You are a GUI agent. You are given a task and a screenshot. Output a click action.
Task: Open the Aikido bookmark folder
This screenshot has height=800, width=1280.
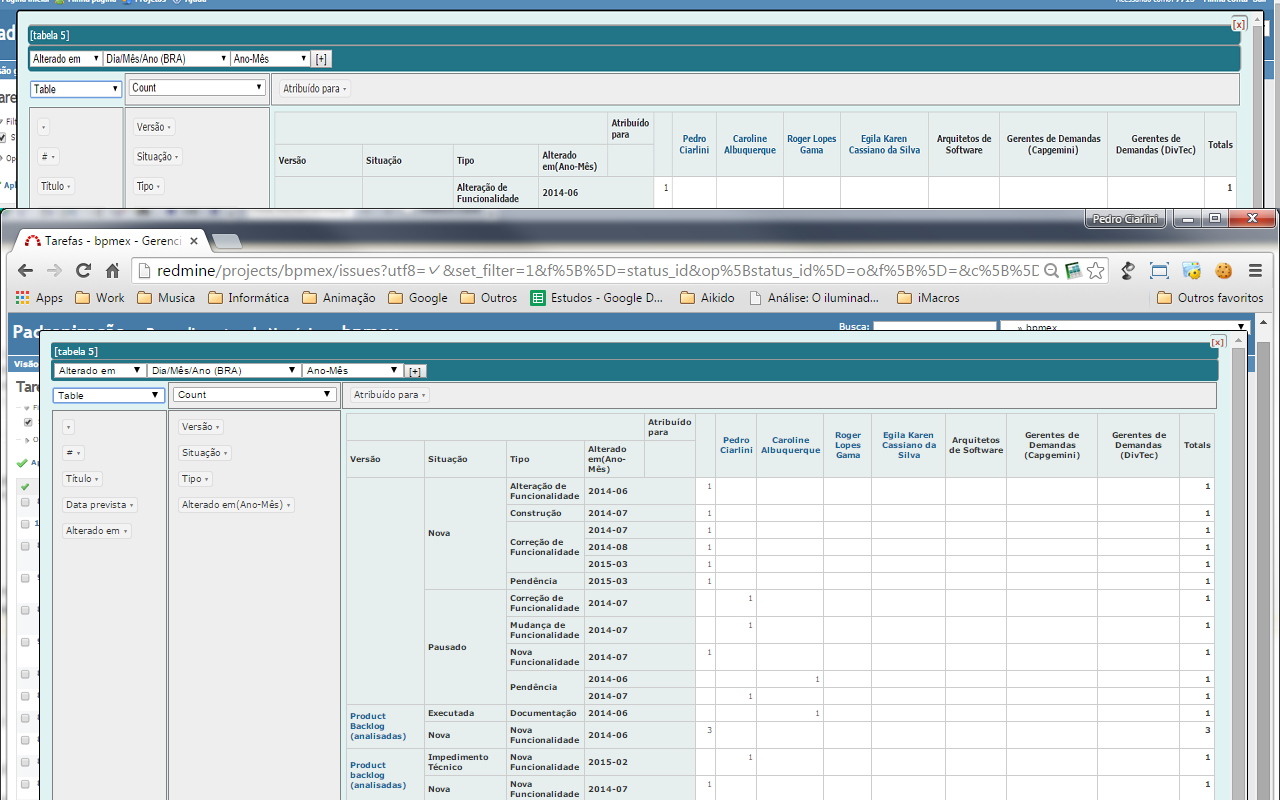[707, 298]
